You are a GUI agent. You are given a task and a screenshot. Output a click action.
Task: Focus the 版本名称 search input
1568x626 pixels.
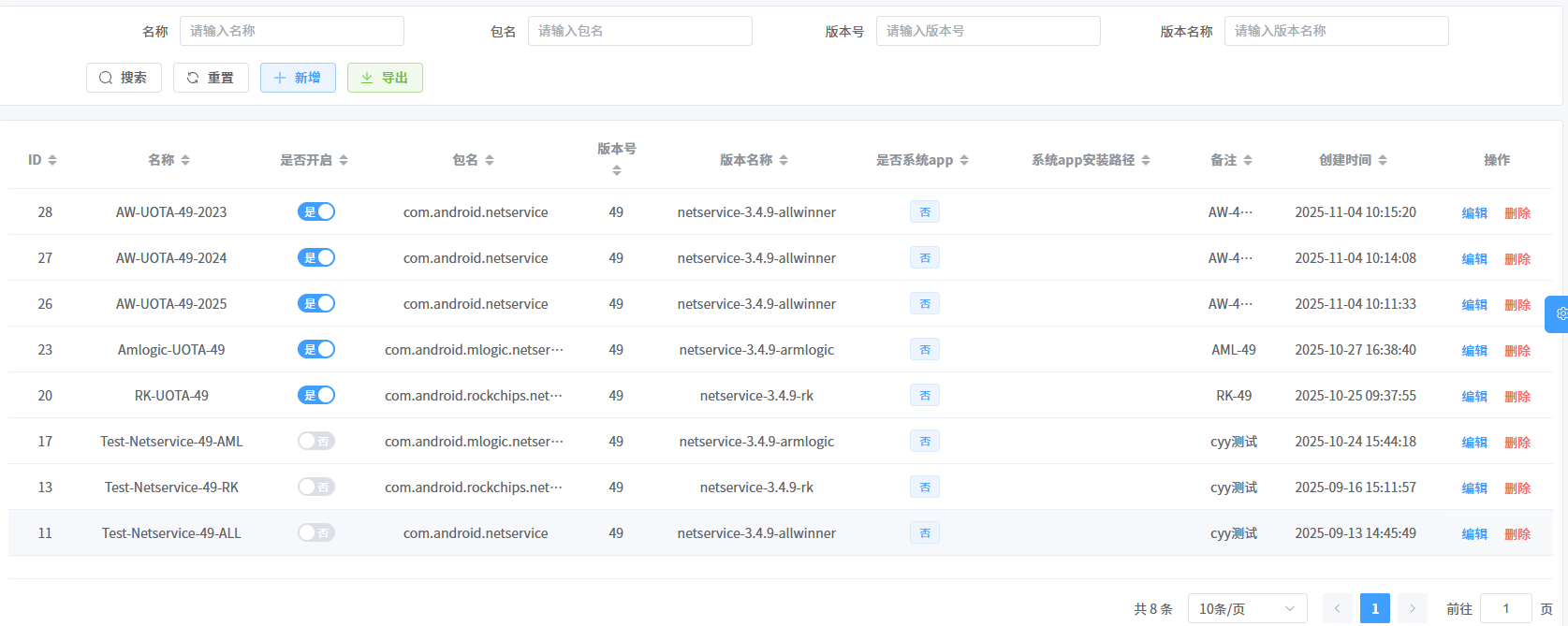(x=1337, y=31)
